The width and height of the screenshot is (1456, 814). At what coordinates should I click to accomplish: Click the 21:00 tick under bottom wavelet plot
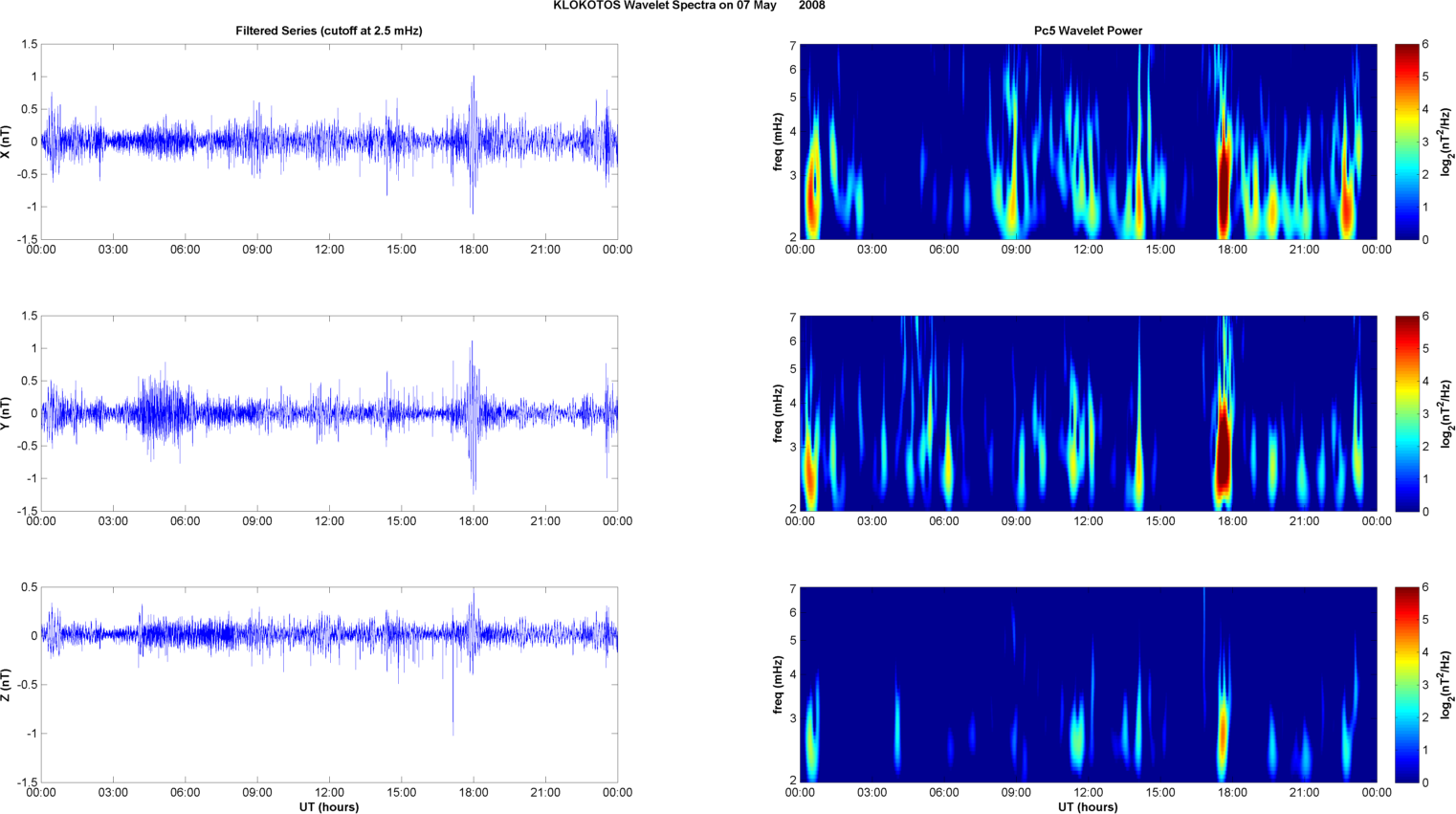1305,792
